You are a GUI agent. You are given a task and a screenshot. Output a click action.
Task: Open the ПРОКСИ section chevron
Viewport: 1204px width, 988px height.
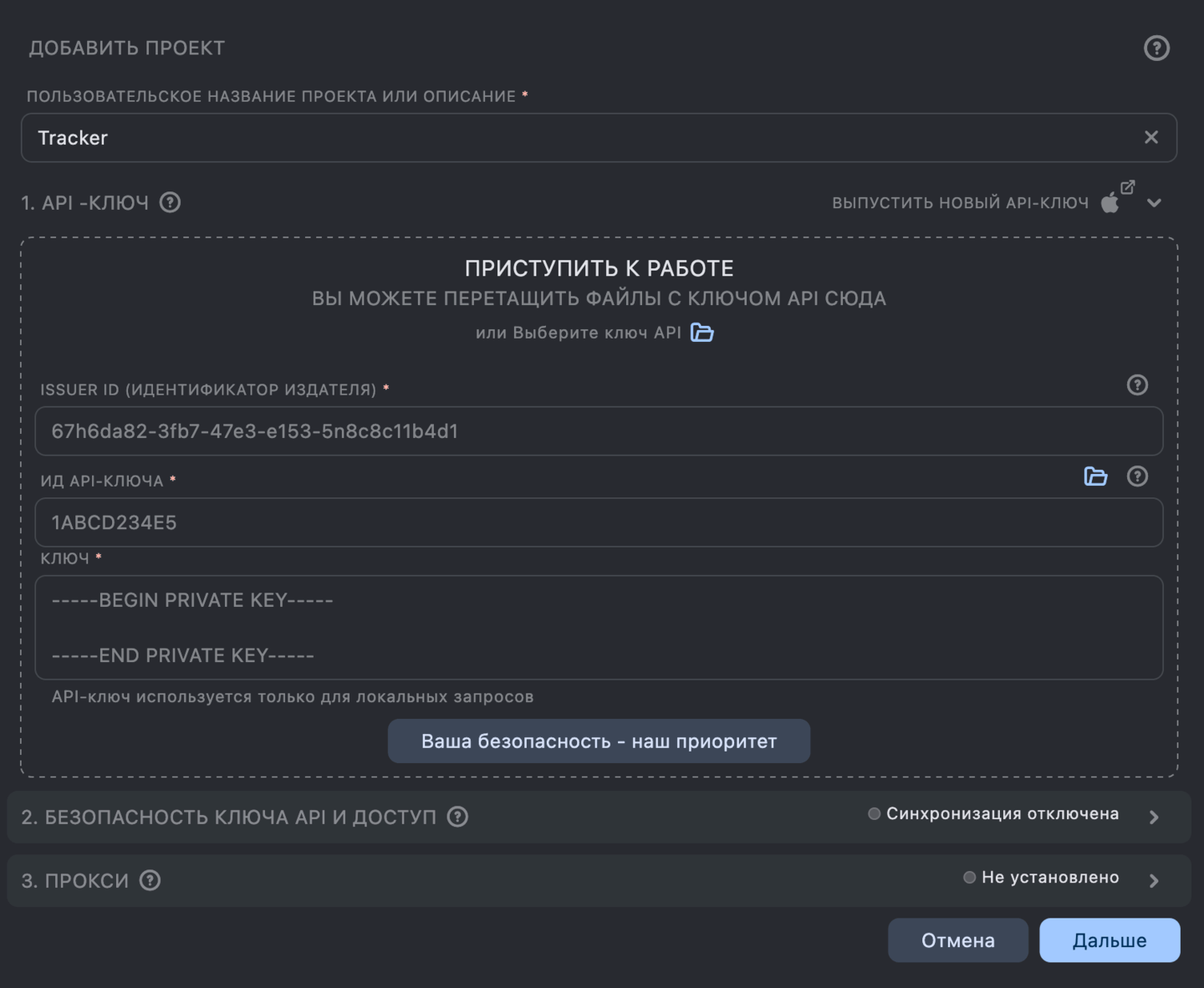1153,880
